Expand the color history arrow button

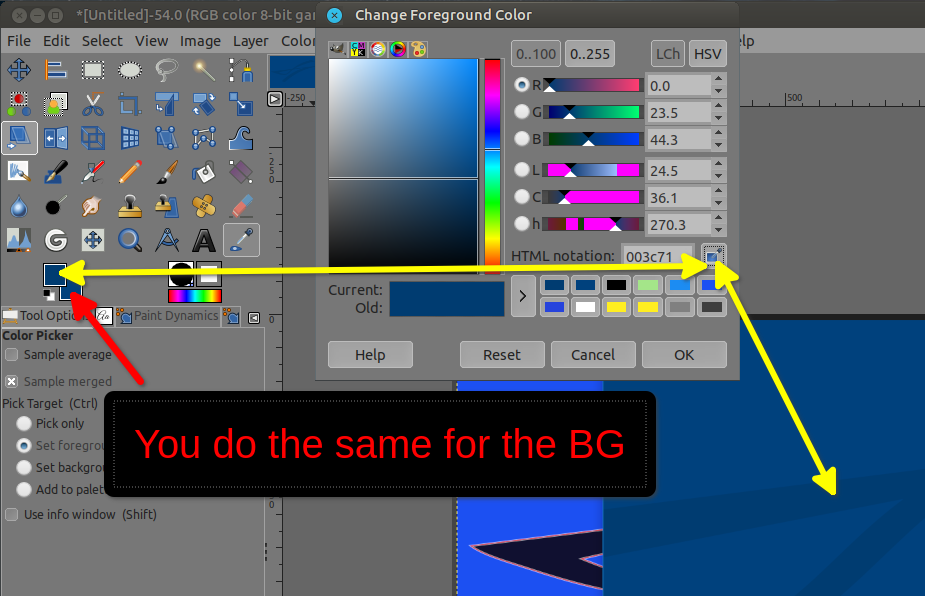[523, 296]
